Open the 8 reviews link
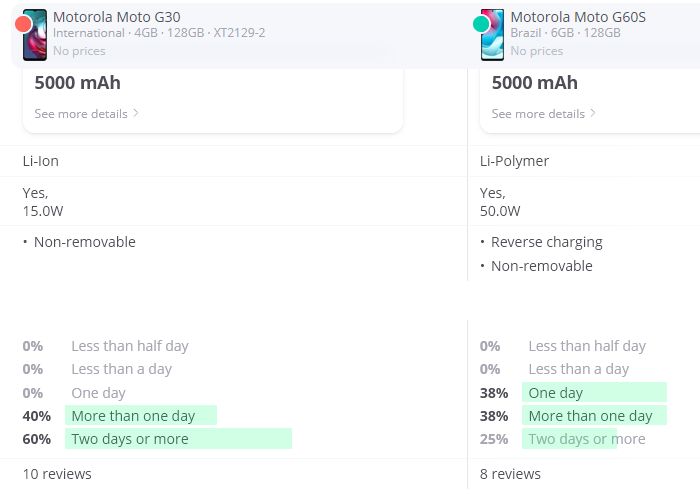The width and height of the screenshot is (700, 494). point(510,474)
